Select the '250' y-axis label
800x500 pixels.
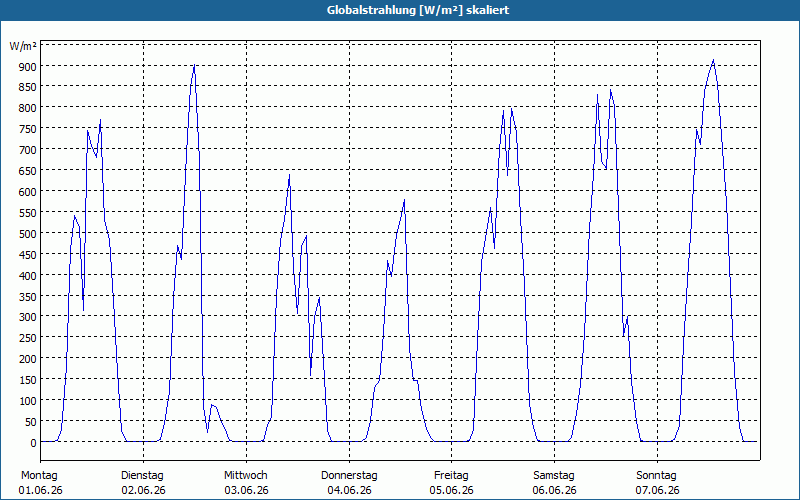(x=28, y=338)
